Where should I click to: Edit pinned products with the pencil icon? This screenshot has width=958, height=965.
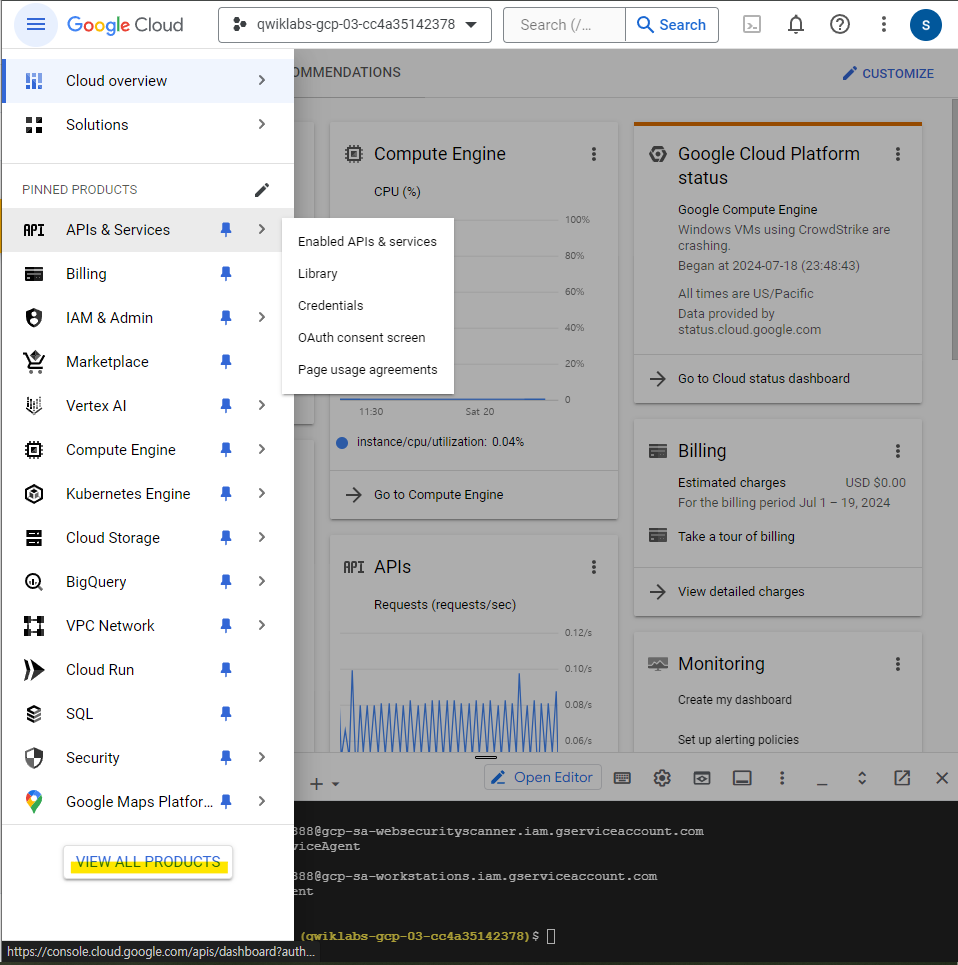point(261,190)
